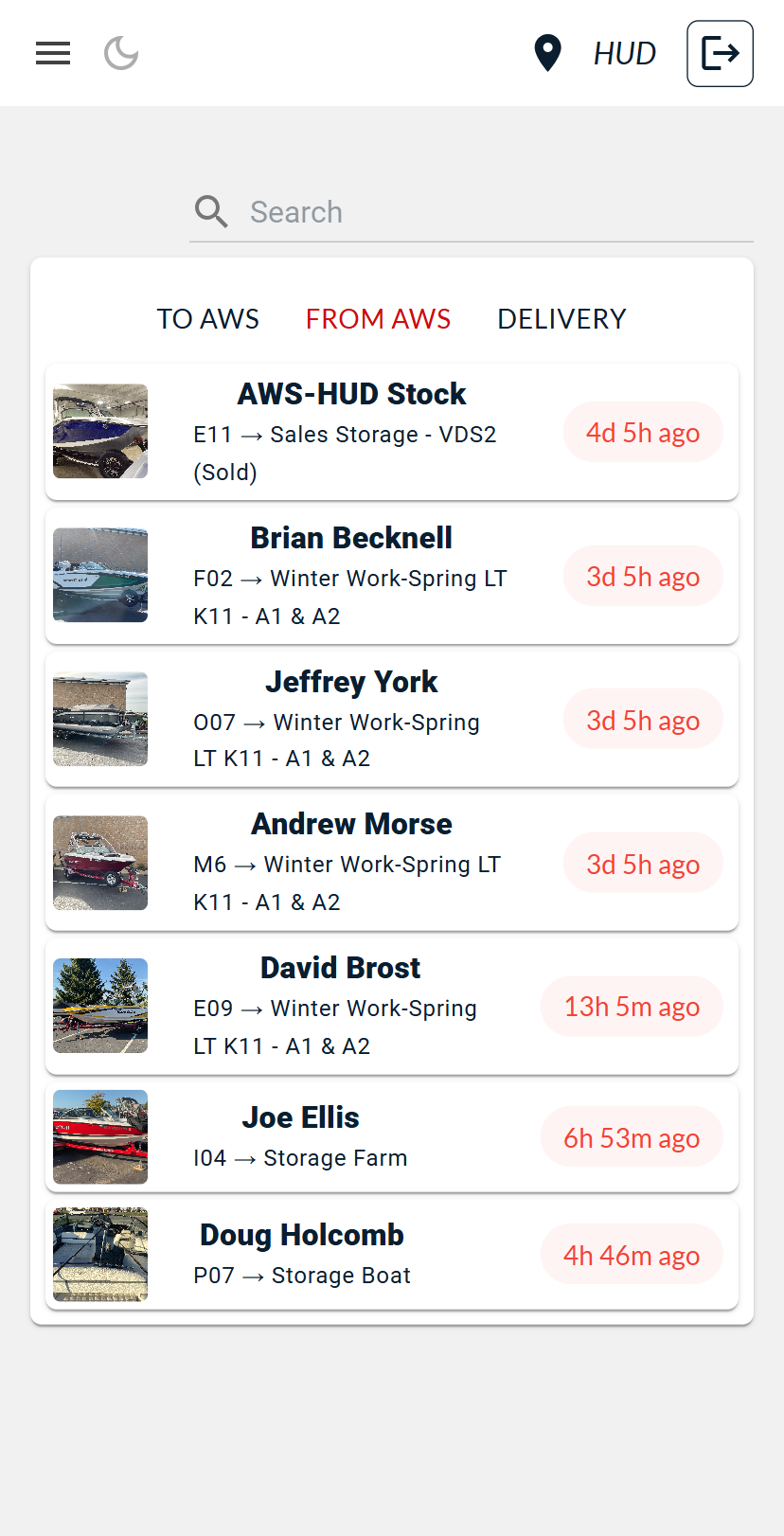Click the search magnifier icon
This screenshot has height=1536, width=784.
click(x=211, y=212)
